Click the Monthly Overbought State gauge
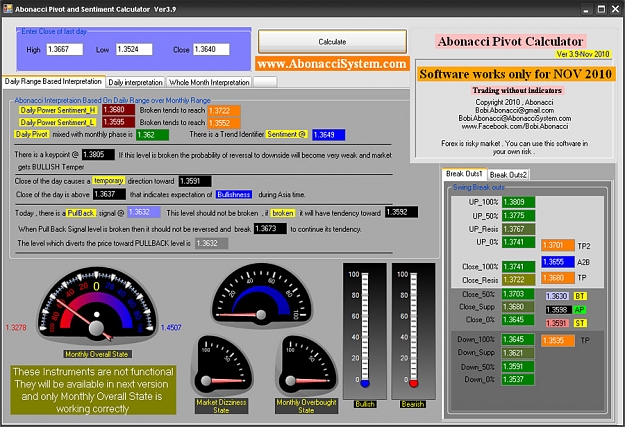The width and height of the screenshot is (625, 427). 307,367
